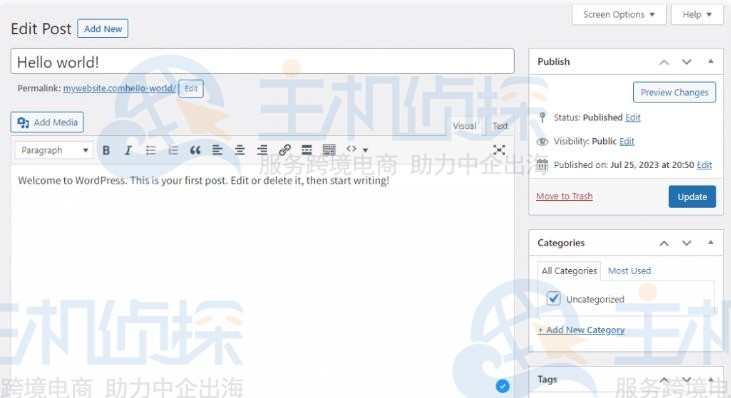Insert a numbered list
The width and height of the screenshot is (731, 398).
pyautogui.click(x=173, y=150)
